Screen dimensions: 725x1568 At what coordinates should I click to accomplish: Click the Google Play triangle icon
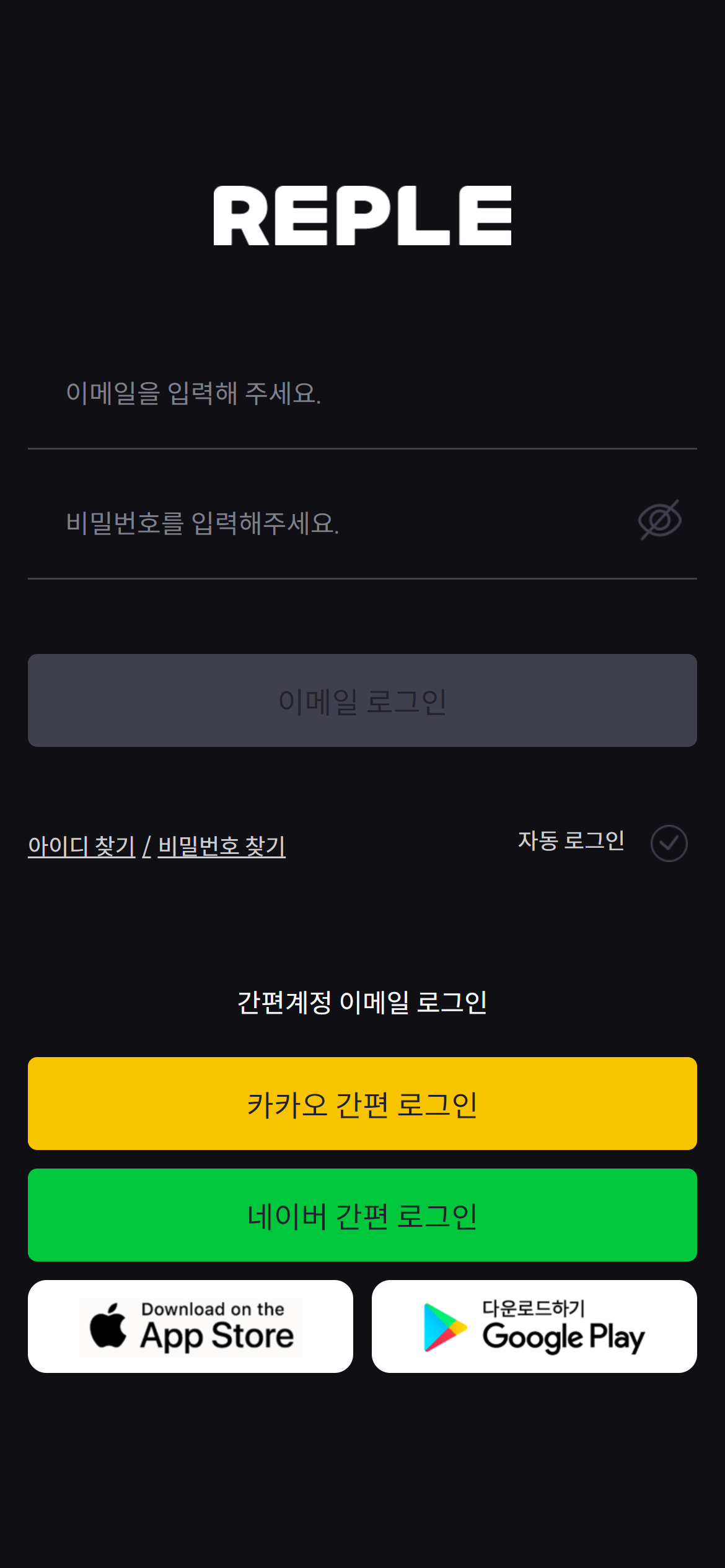444,1327
